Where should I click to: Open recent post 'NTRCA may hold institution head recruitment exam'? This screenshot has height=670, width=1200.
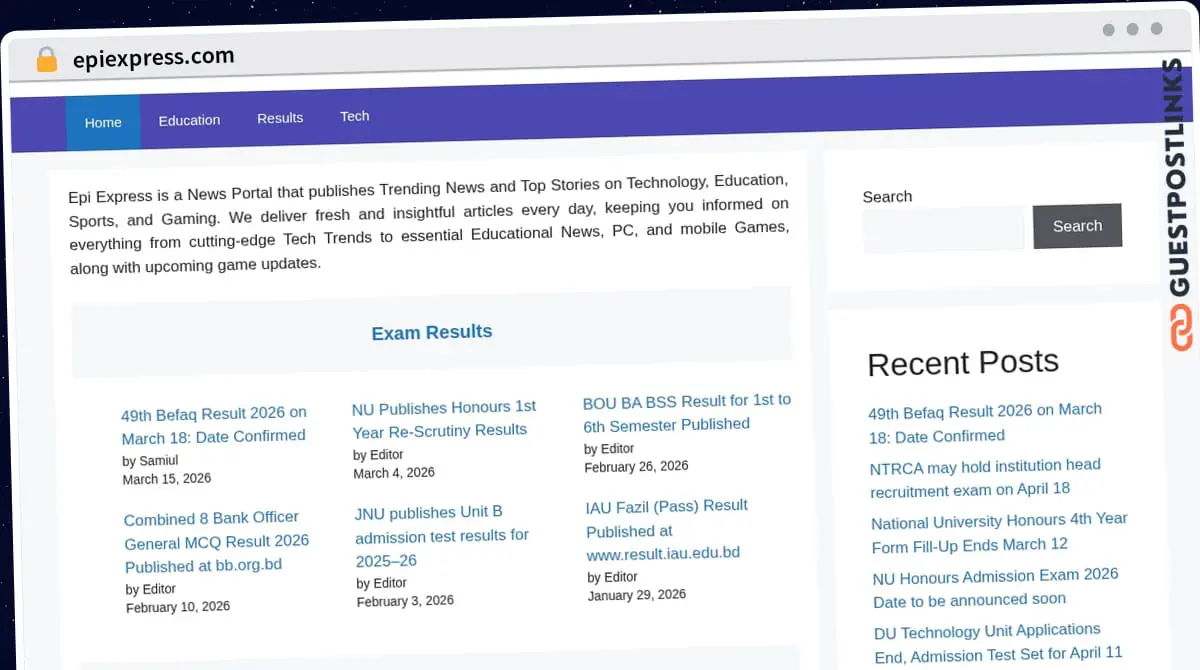click(x=985, y=478)
